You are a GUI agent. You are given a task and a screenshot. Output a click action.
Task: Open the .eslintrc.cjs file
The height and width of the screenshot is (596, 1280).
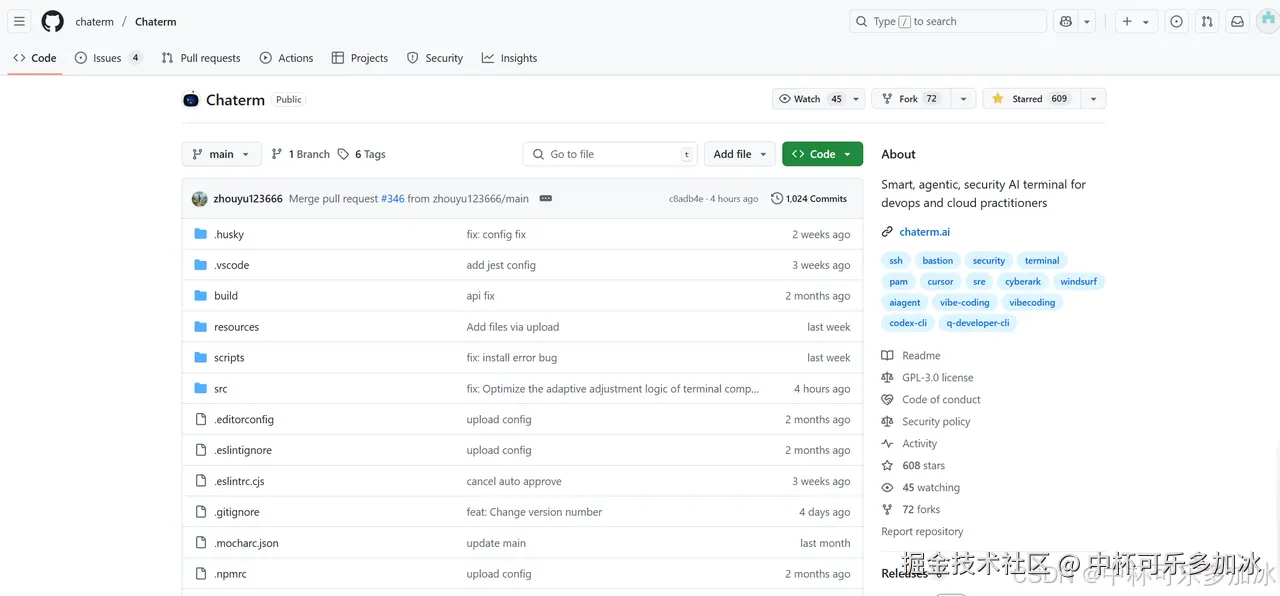239,481
